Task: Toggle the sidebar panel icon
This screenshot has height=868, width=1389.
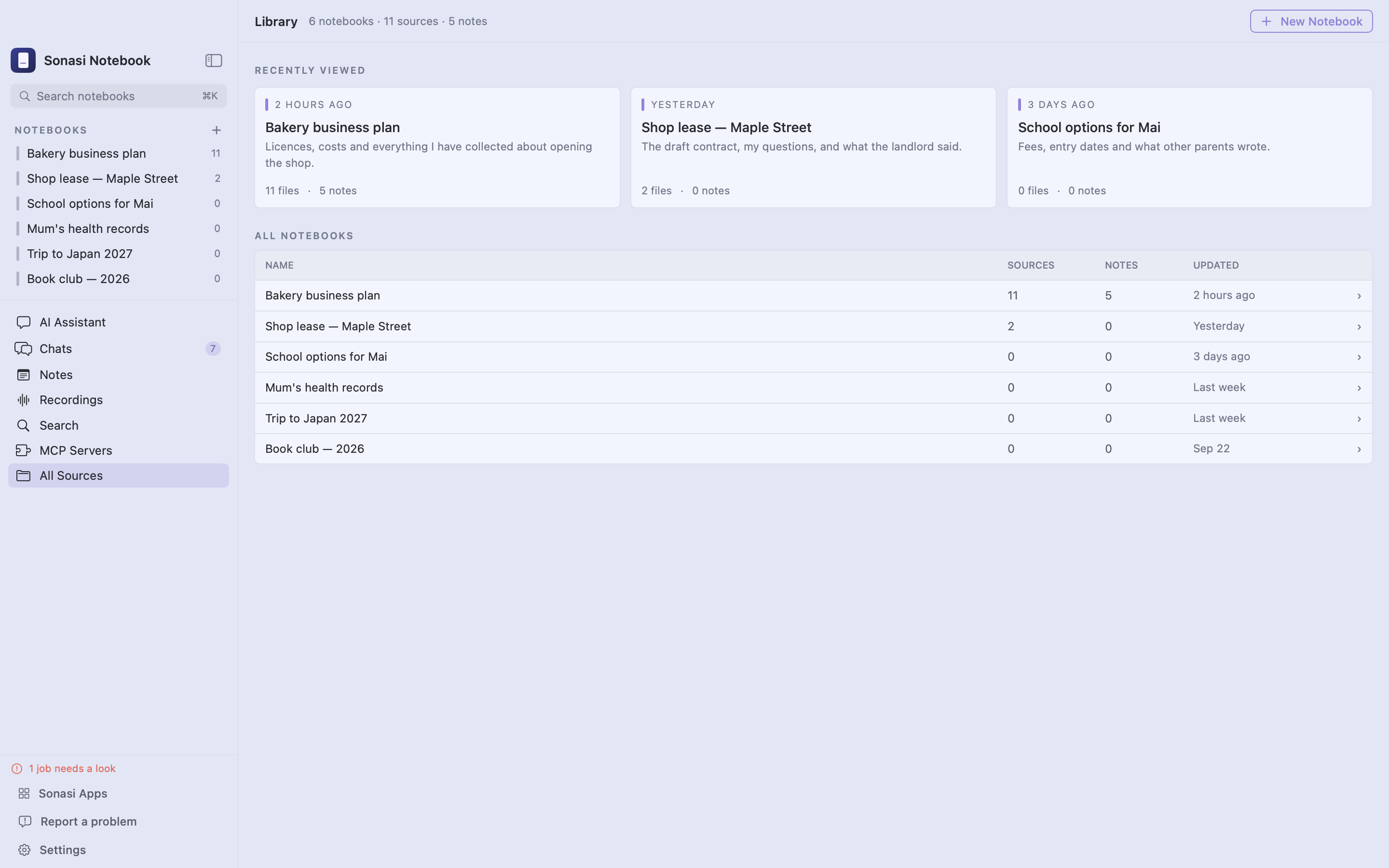Action: tap(214, 60)
